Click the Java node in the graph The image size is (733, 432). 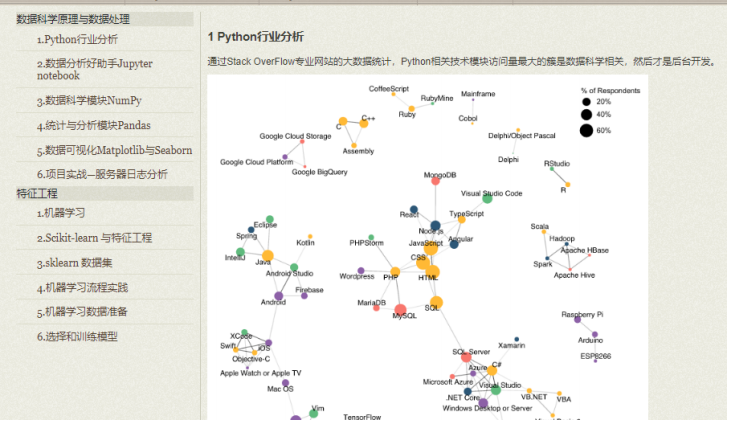[x=268, y=255]
